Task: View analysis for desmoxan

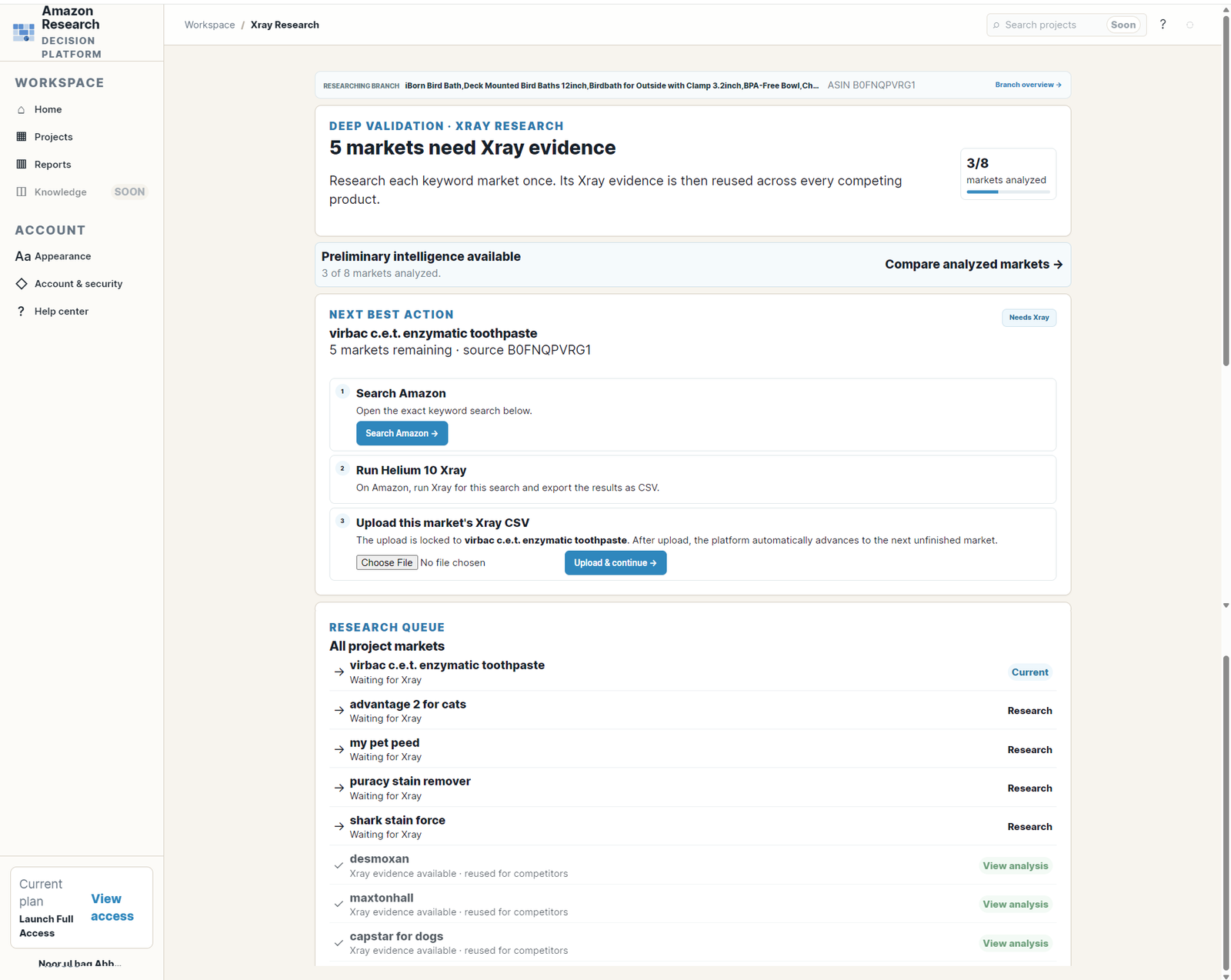Action: (x=1015, y=866)
